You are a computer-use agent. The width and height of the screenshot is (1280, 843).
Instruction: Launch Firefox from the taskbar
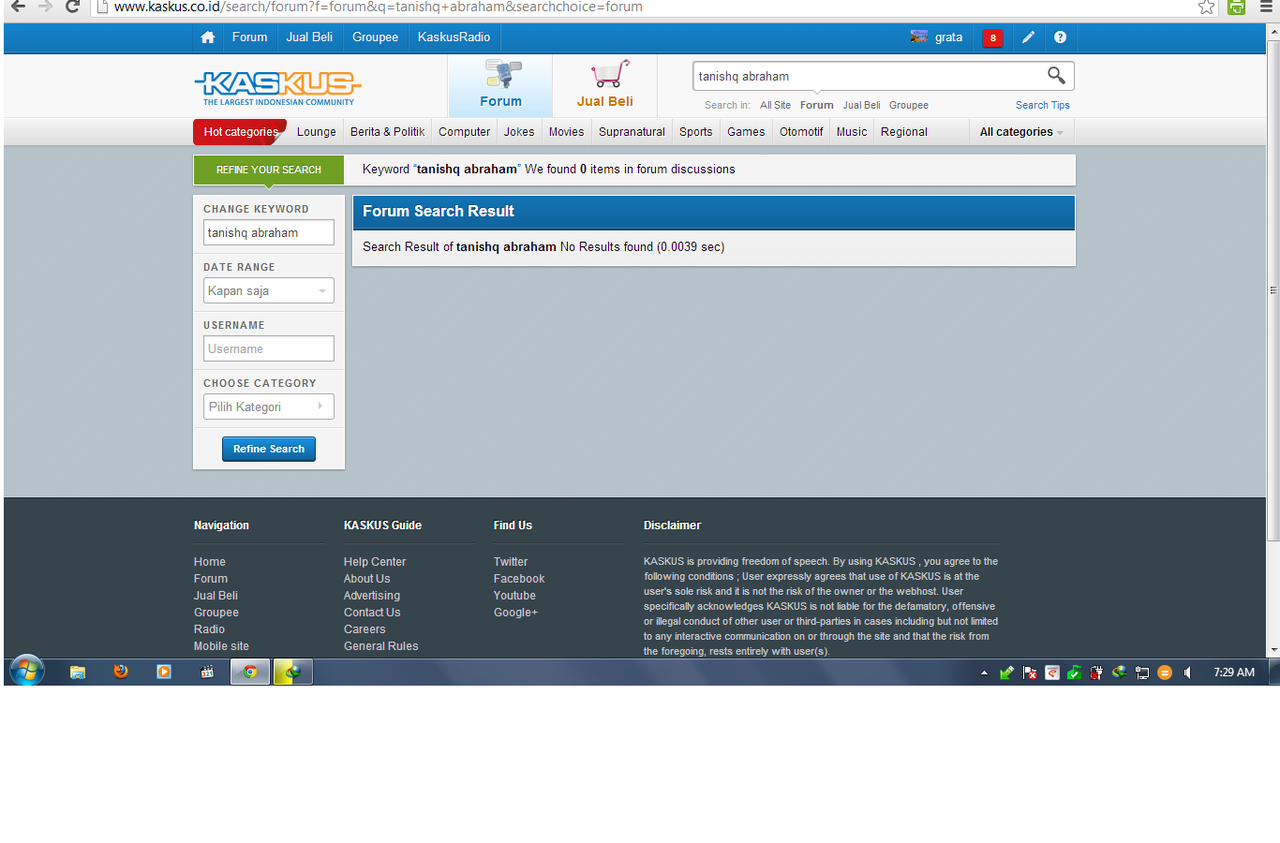(x=121, y=672)
